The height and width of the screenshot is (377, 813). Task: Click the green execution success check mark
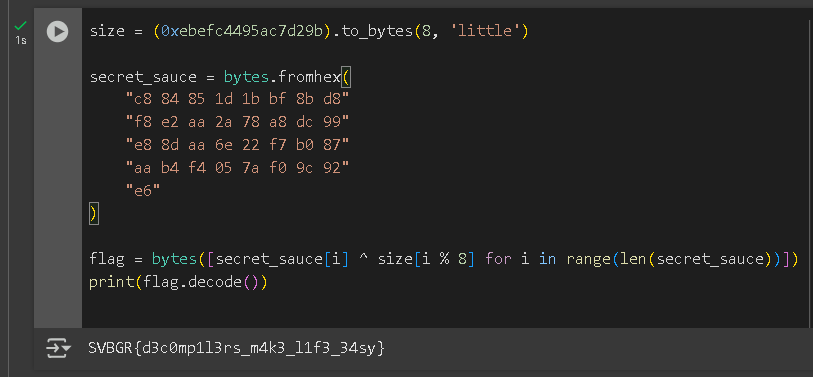[21, 25]
